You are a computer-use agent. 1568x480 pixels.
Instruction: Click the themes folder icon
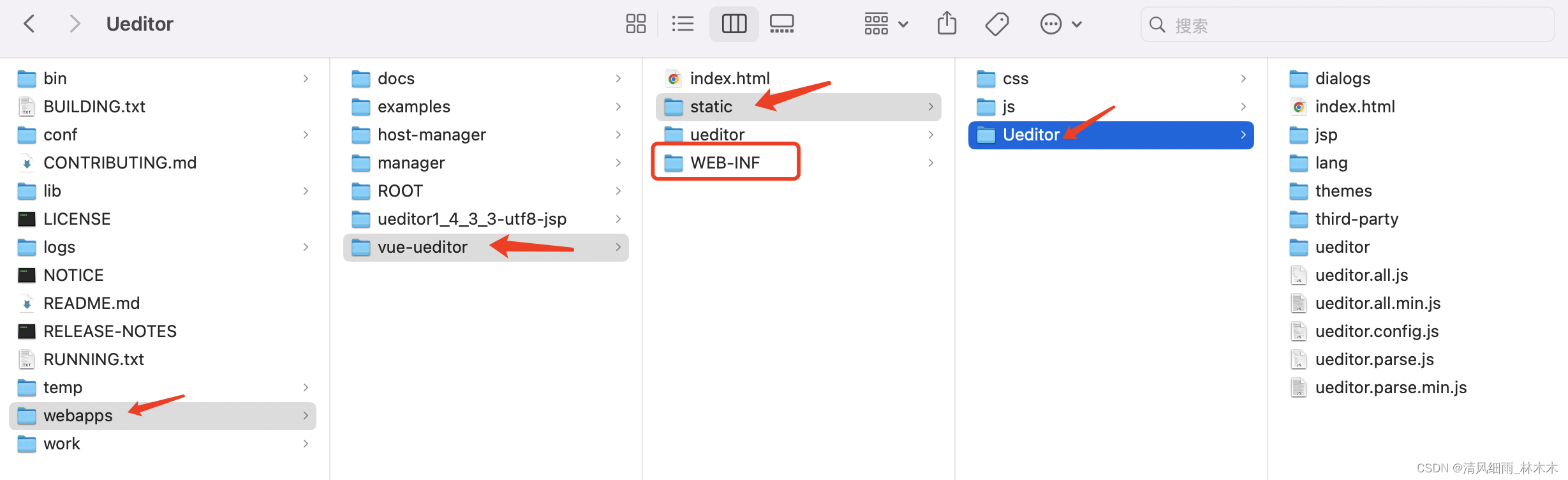click(x=1299, y=191)
